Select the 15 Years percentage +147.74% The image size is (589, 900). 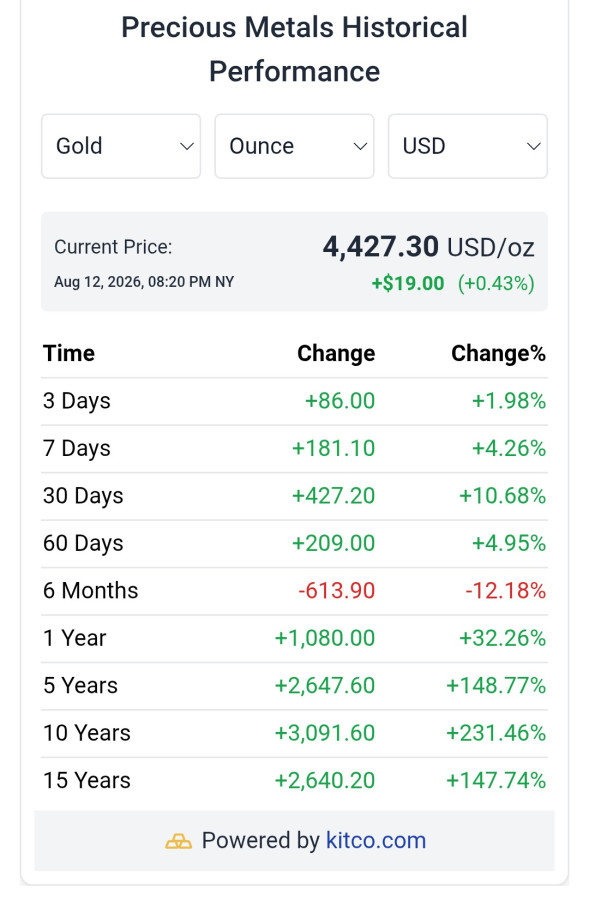(496, 781)
